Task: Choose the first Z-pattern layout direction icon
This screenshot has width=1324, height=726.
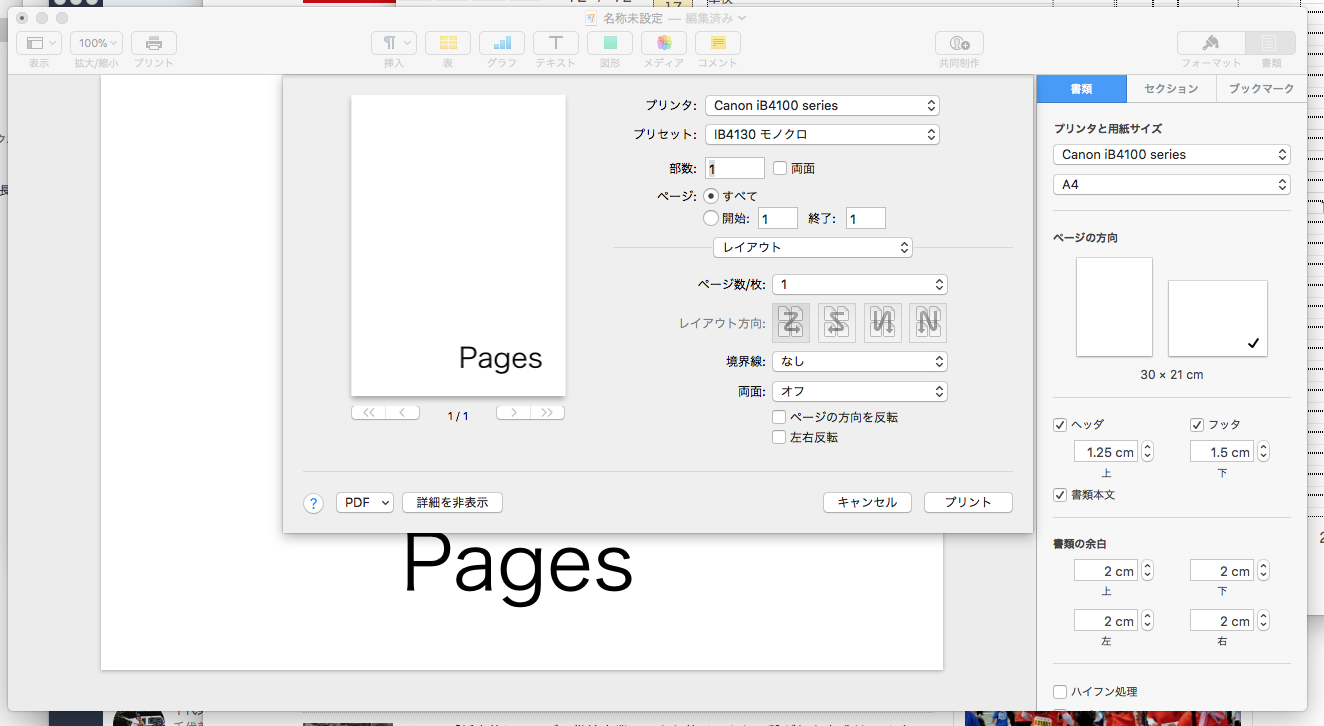Action: point(791,323)
